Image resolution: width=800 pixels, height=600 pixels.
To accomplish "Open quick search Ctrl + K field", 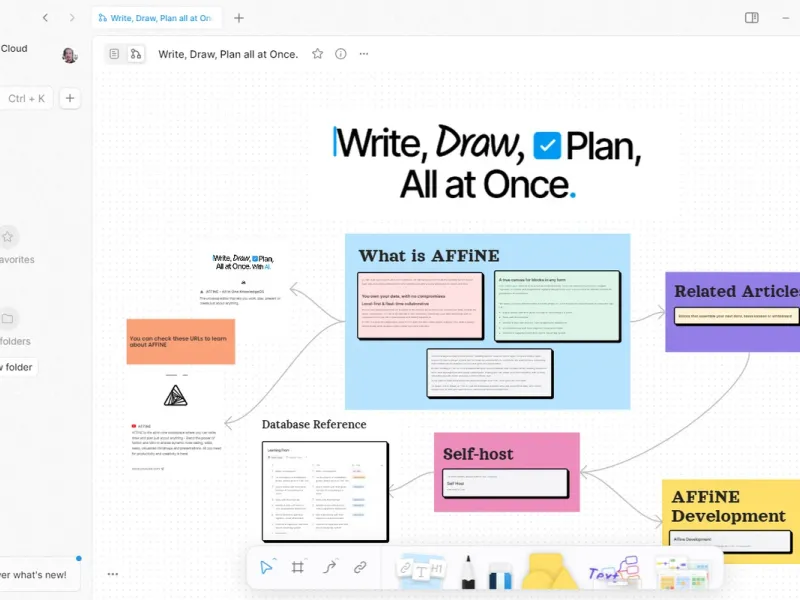I will pos(27,98).
